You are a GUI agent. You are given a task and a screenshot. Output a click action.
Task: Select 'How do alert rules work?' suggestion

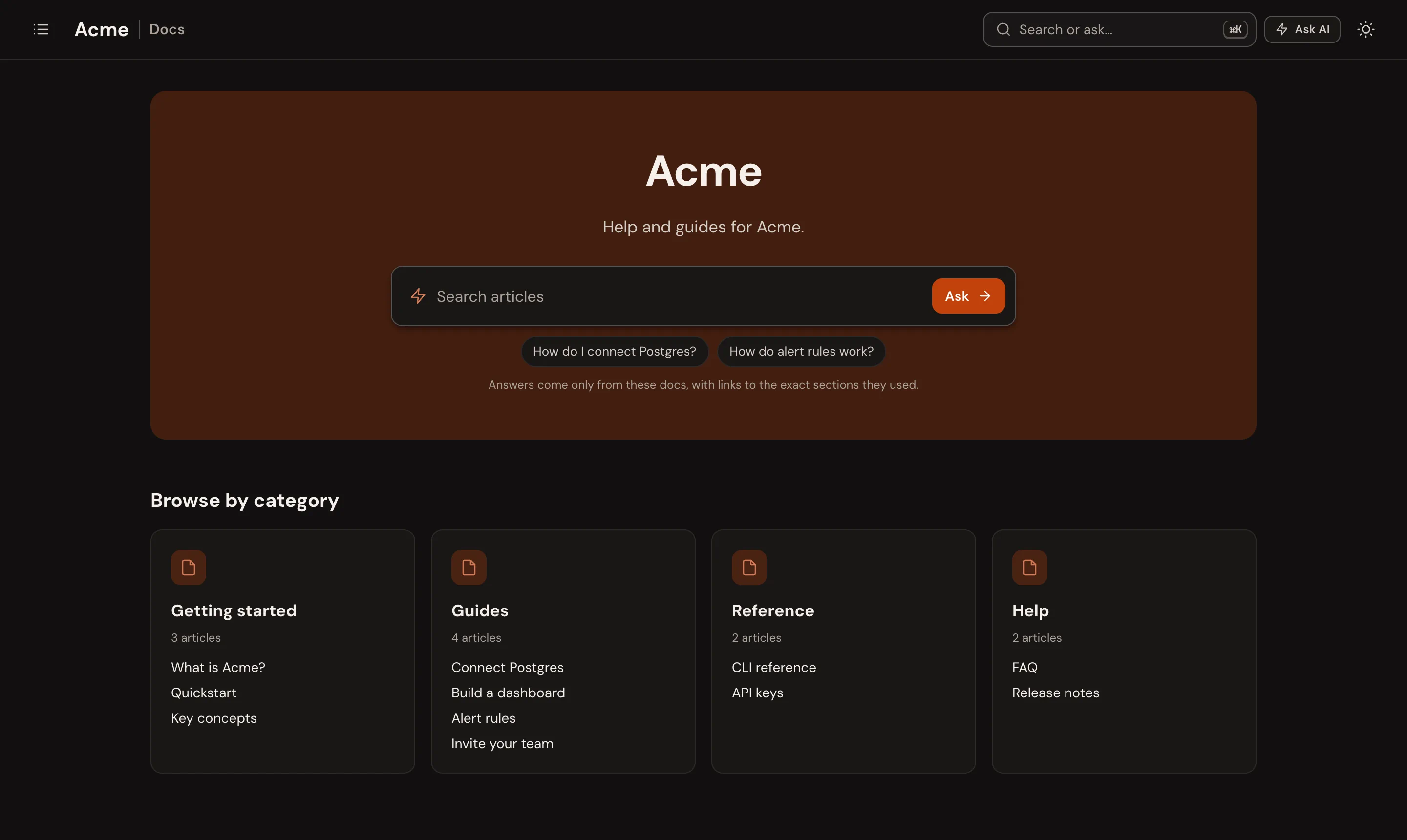(801, 352)
